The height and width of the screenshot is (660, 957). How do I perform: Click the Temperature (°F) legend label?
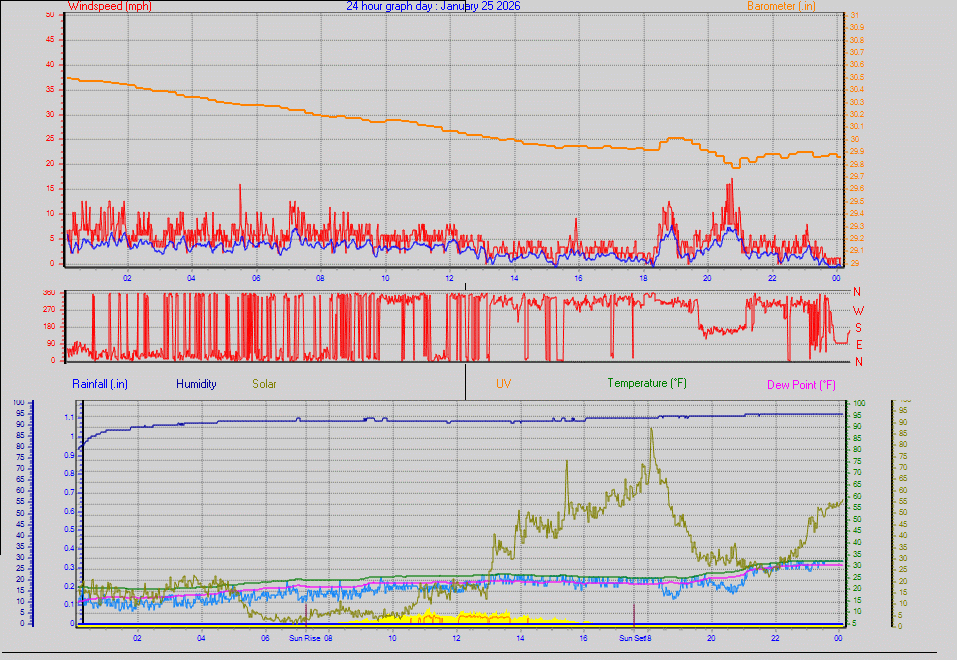(x=647, y=383)
